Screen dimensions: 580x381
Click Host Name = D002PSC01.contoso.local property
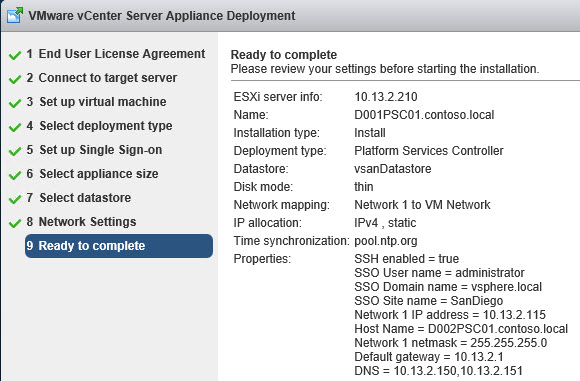click(x=461, y=329)
